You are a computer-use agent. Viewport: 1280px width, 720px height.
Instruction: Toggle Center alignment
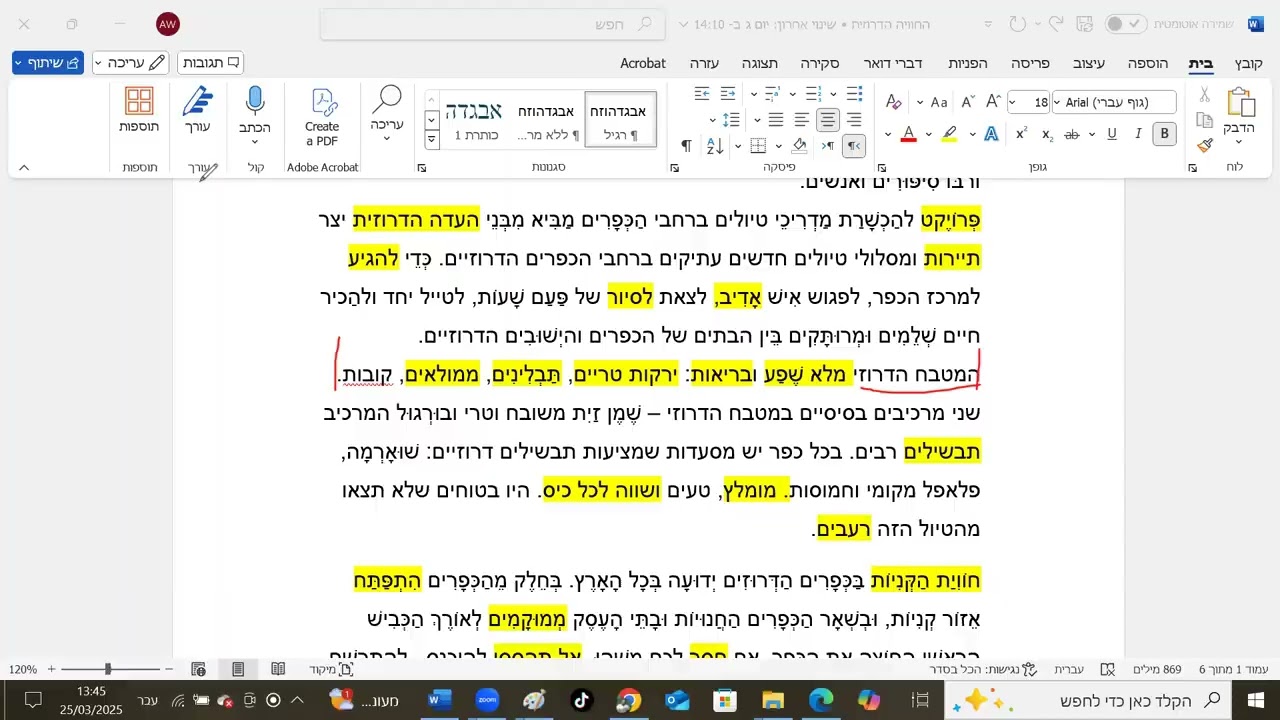[828, 120]
